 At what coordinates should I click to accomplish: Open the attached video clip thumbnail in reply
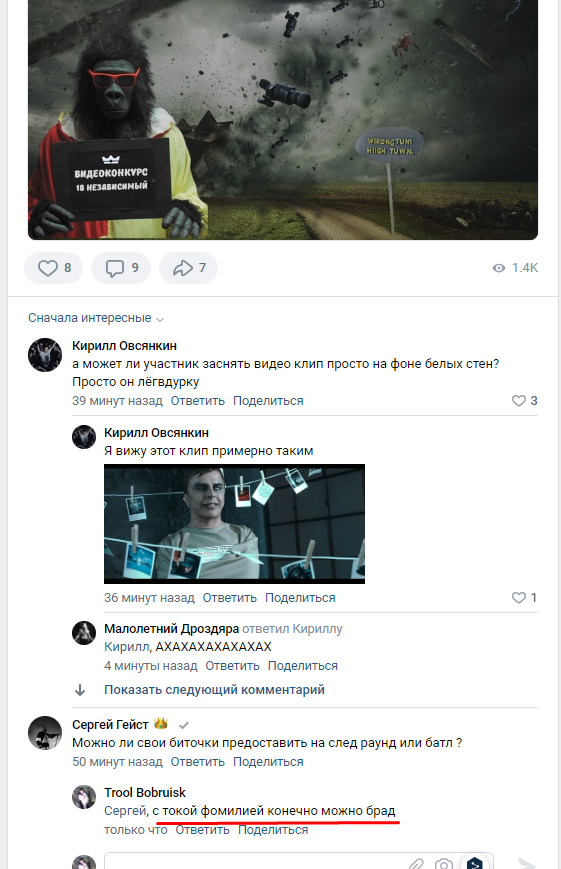[x=234, y=524]
